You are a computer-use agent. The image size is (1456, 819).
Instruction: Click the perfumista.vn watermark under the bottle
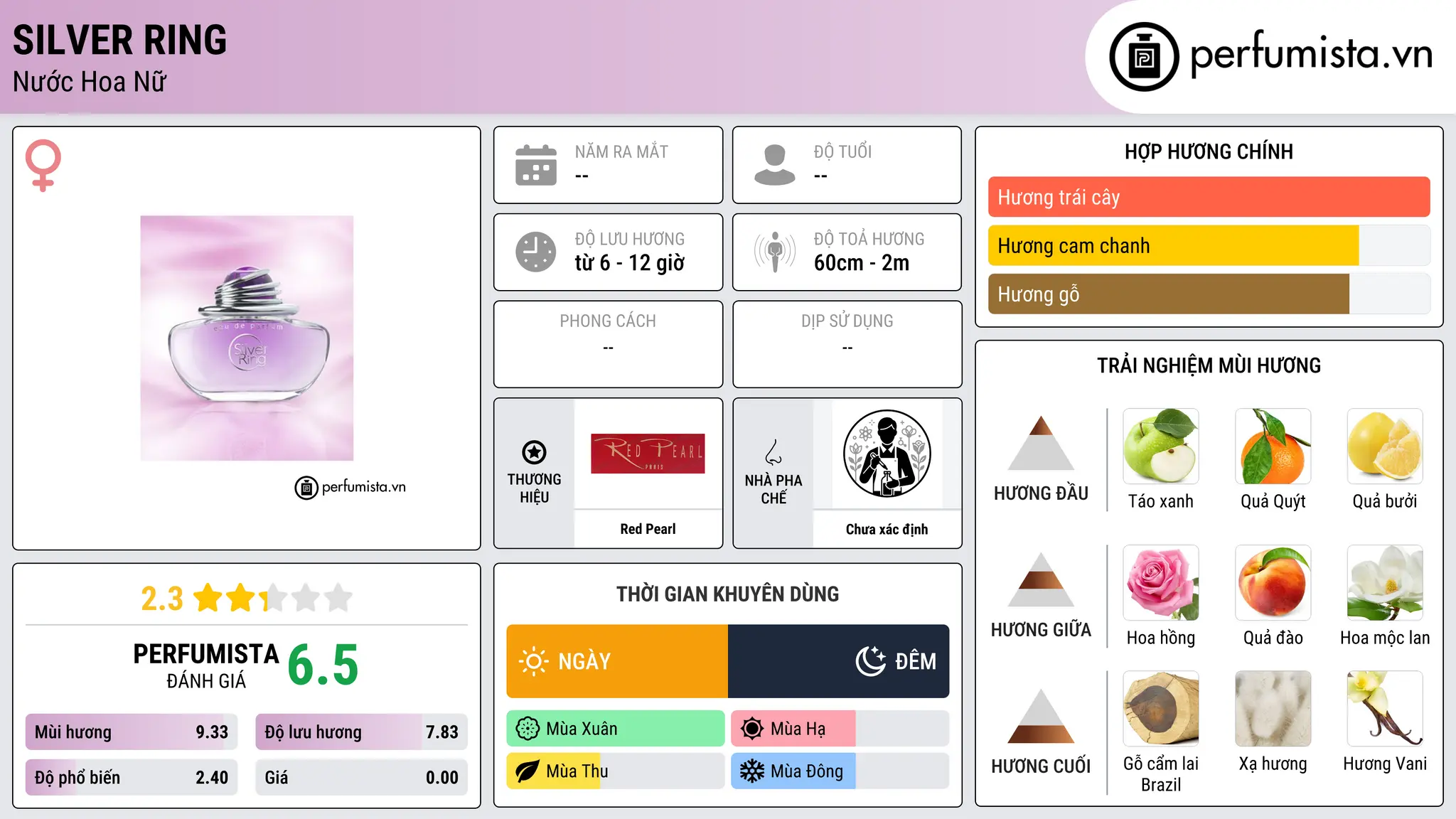(x=350, y=487)
